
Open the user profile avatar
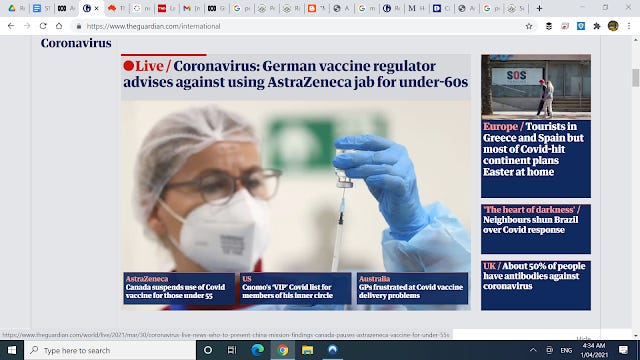click(x=613, y=26)
